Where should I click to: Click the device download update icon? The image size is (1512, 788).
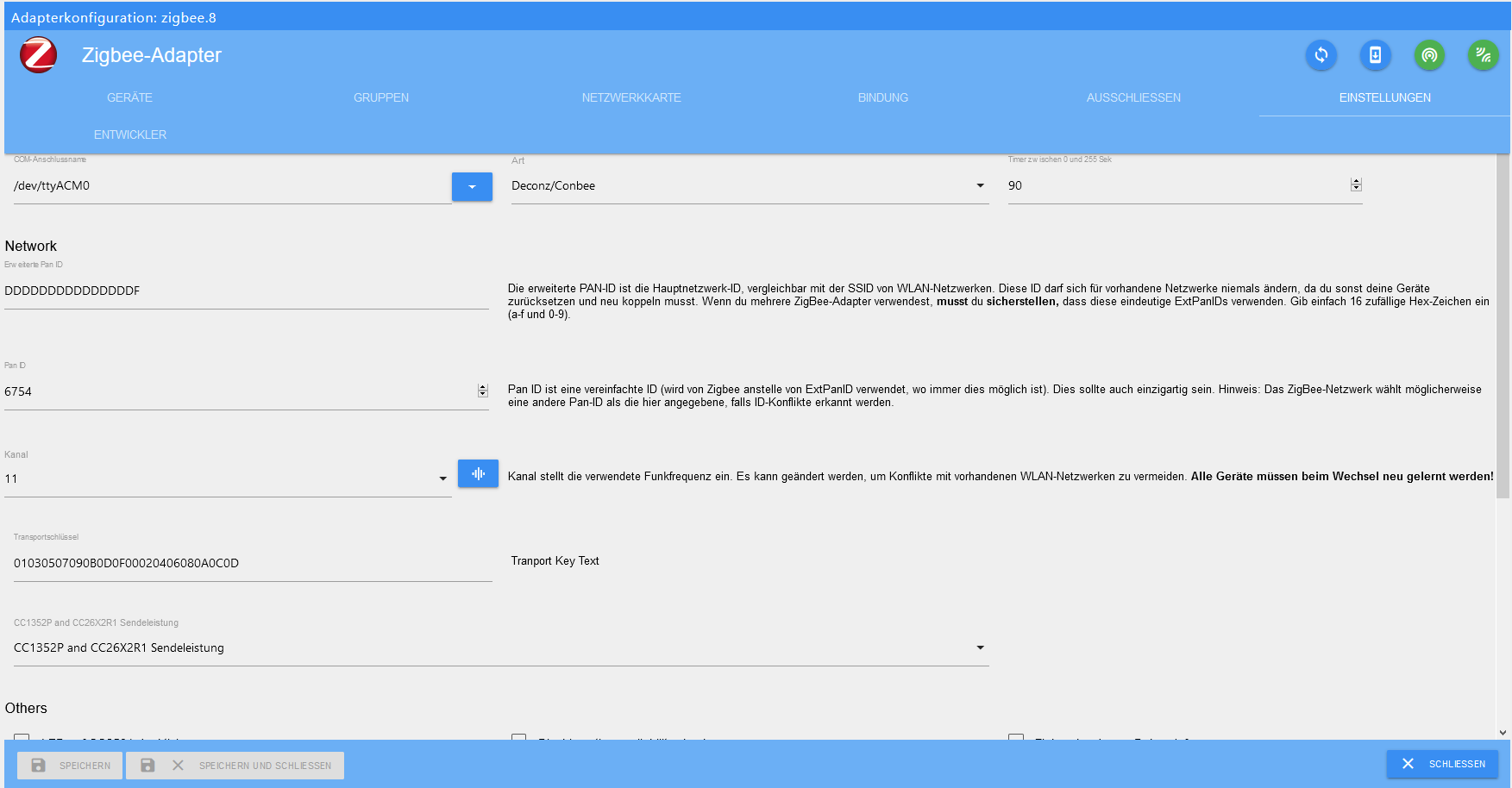[1376, 55]
